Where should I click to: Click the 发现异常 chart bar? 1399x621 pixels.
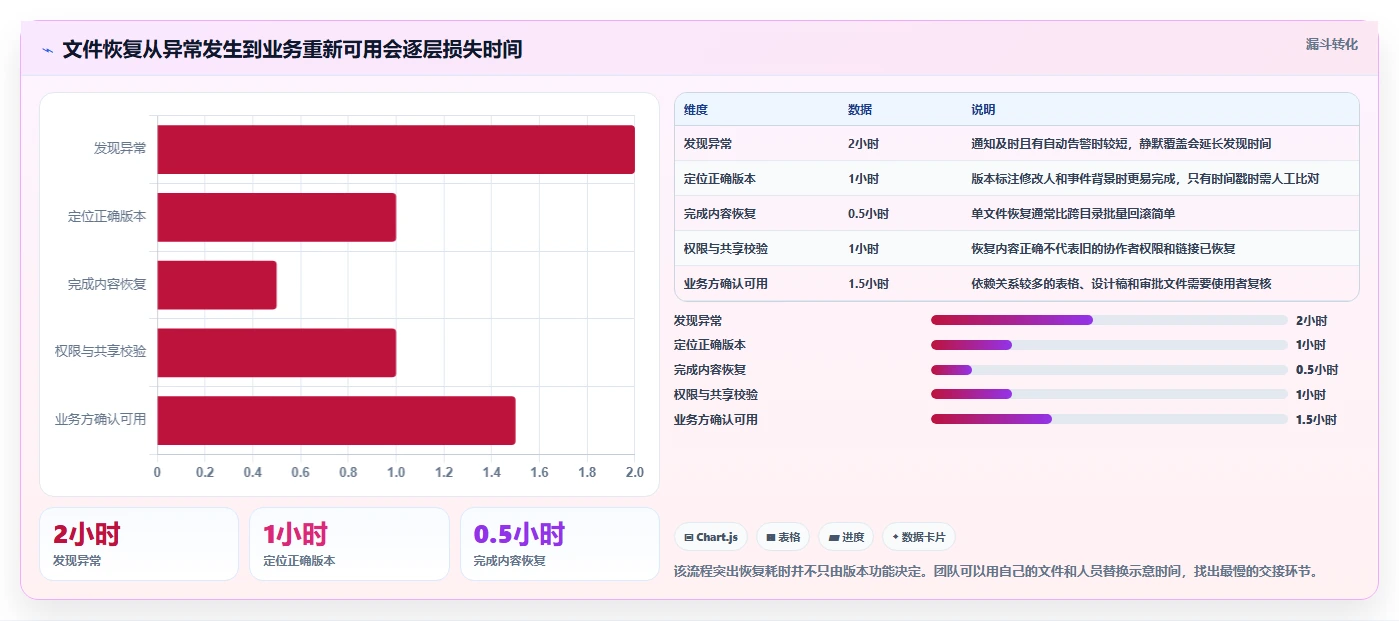[x=396, y=149]
